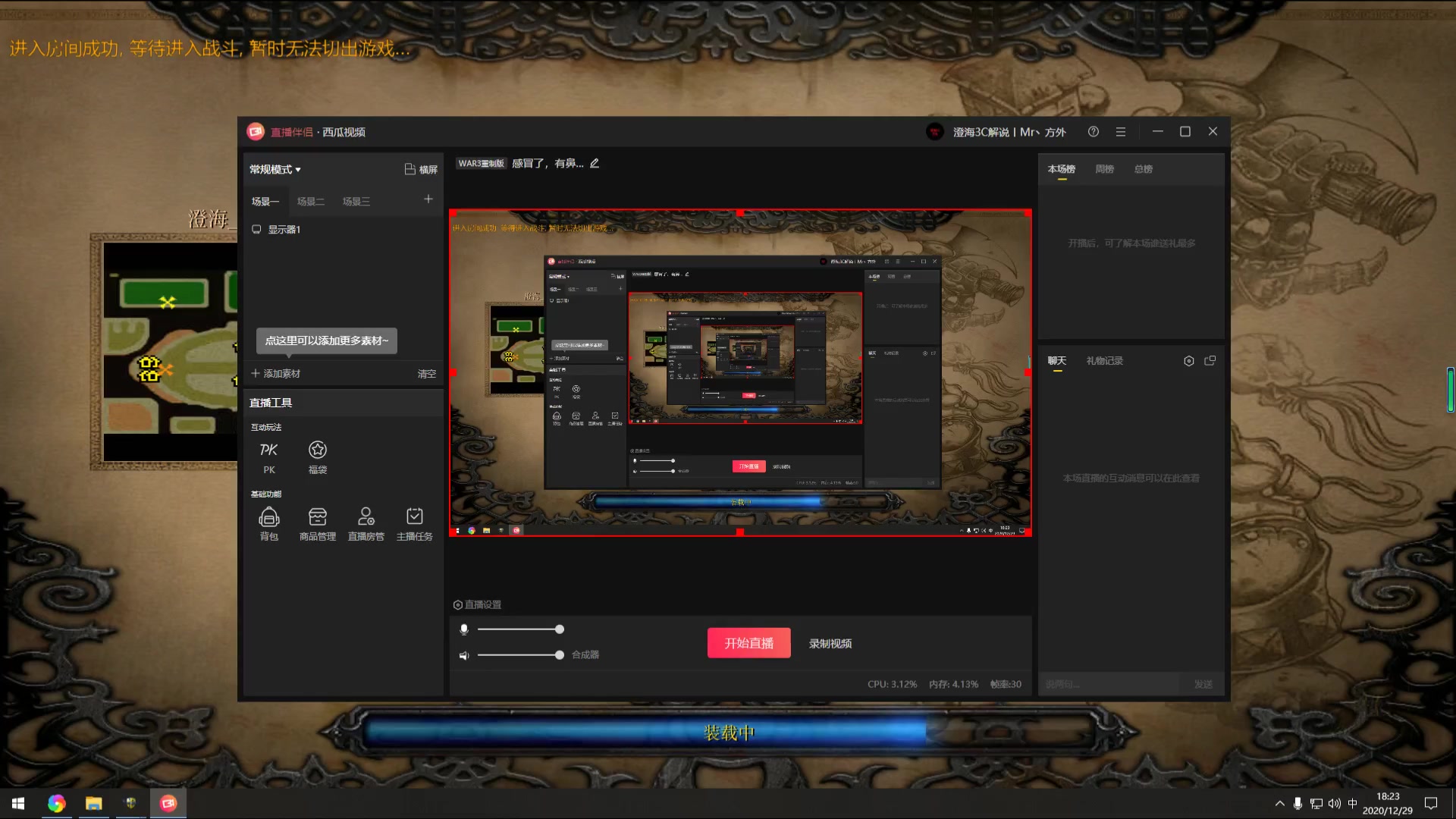Image resolution: width=1456 pixels, height=819 pixels.
Task: Click the CPU: 3.12% status text
Action: click(892, 684)
